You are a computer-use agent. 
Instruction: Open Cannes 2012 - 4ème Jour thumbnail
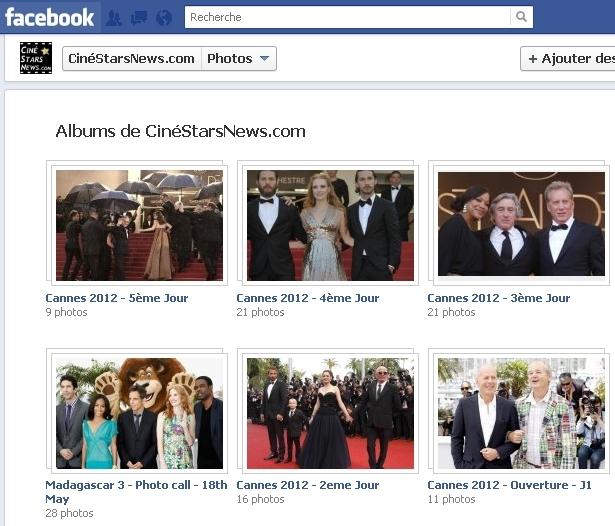[330, 225]
